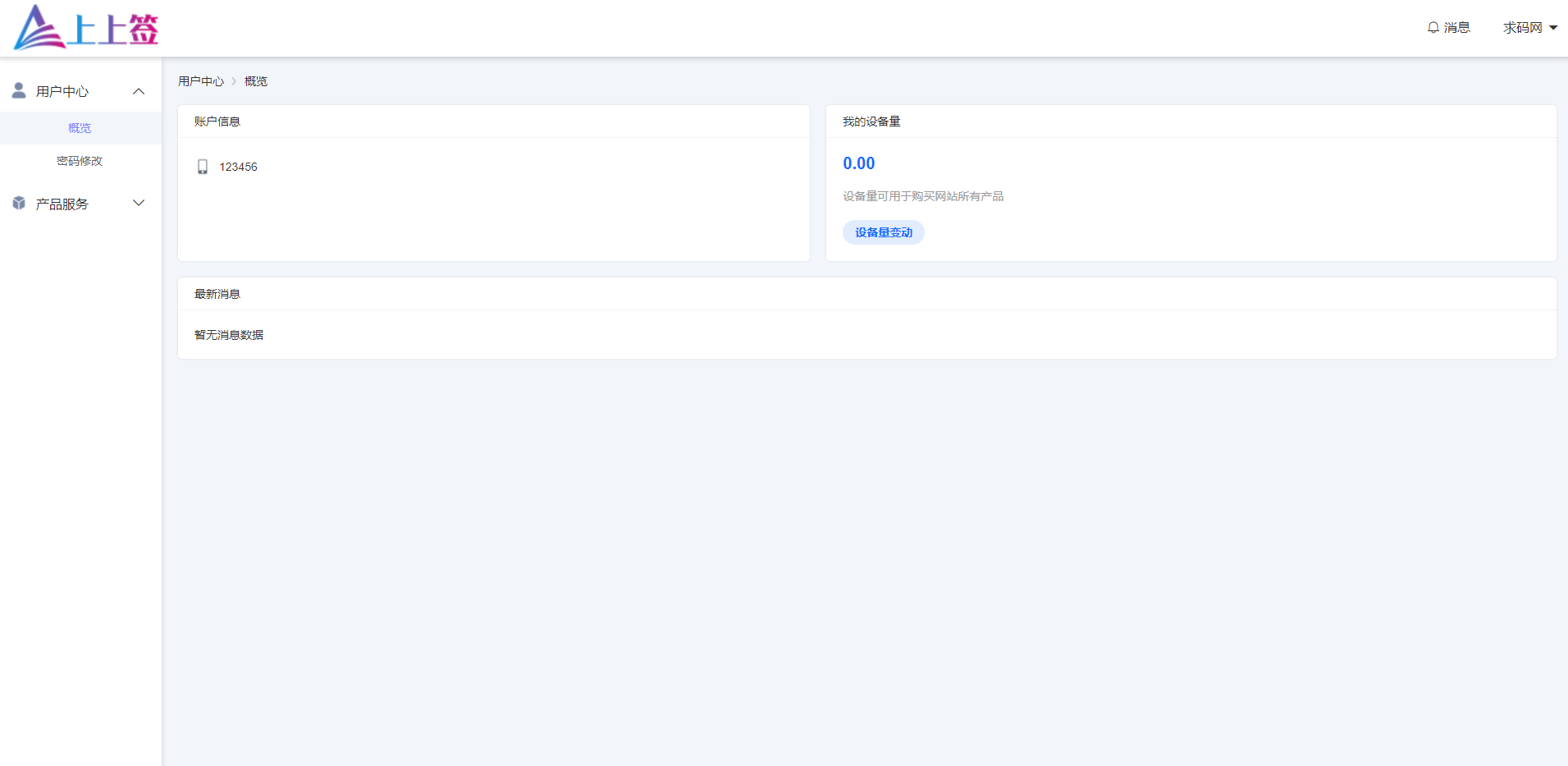Click the 暂无消息数据 text
The image size is (1568, 766).
(x=229, y=335)
